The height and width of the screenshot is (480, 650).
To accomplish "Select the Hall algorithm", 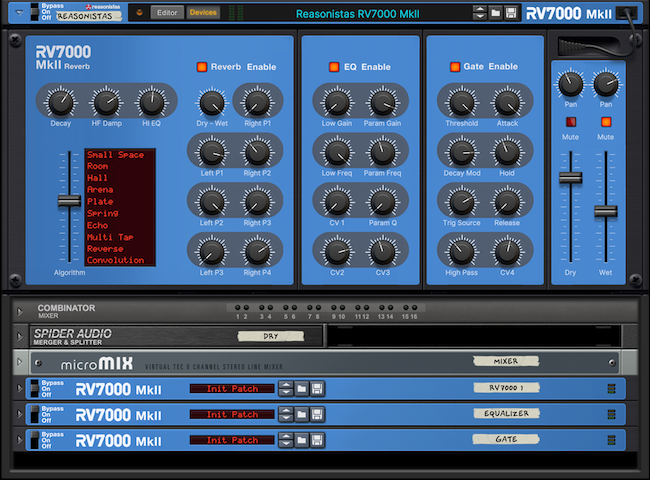I will point(97,178).
